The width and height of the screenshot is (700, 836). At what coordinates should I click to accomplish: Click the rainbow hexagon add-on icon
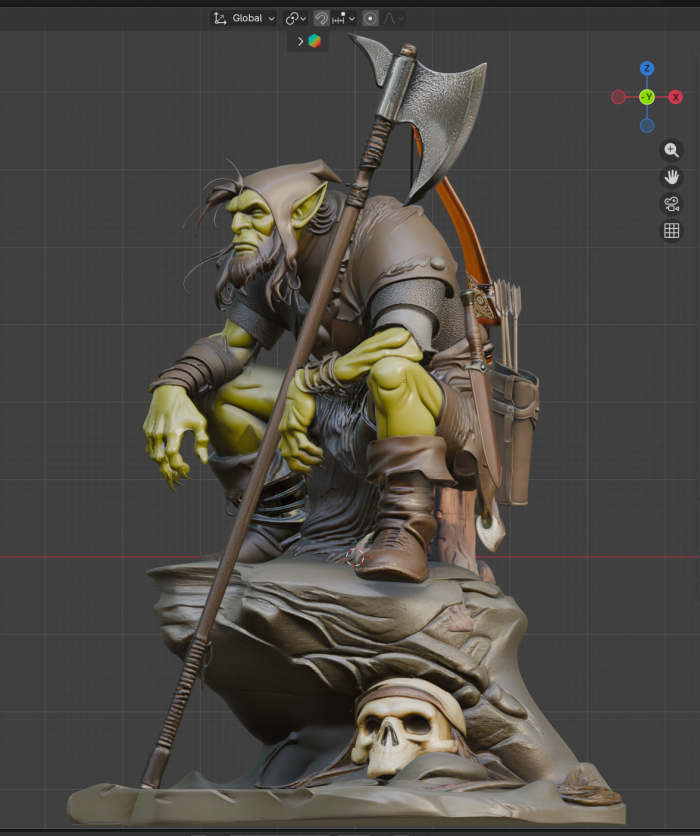(315, 41)
